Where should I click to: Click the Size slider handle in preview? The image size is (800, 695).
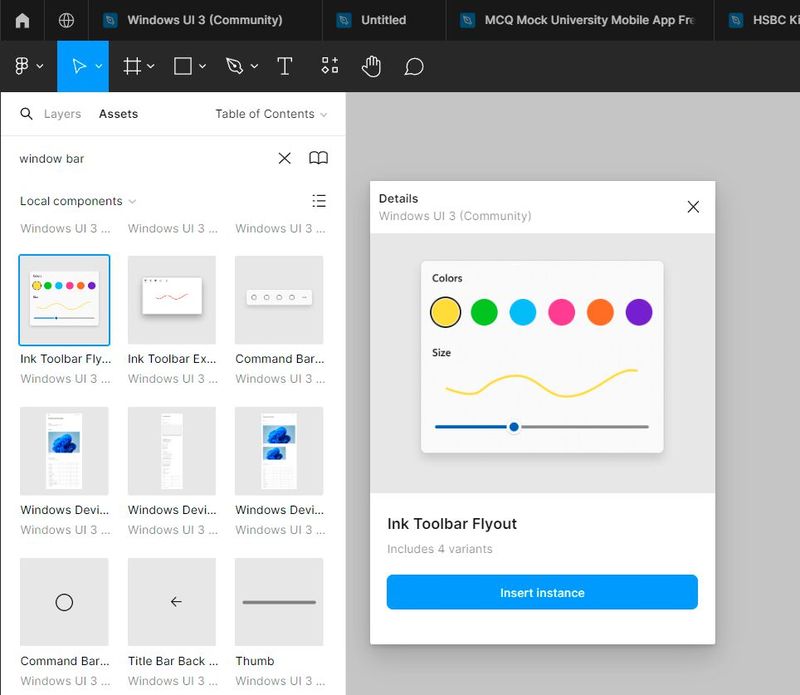(514, 427)
